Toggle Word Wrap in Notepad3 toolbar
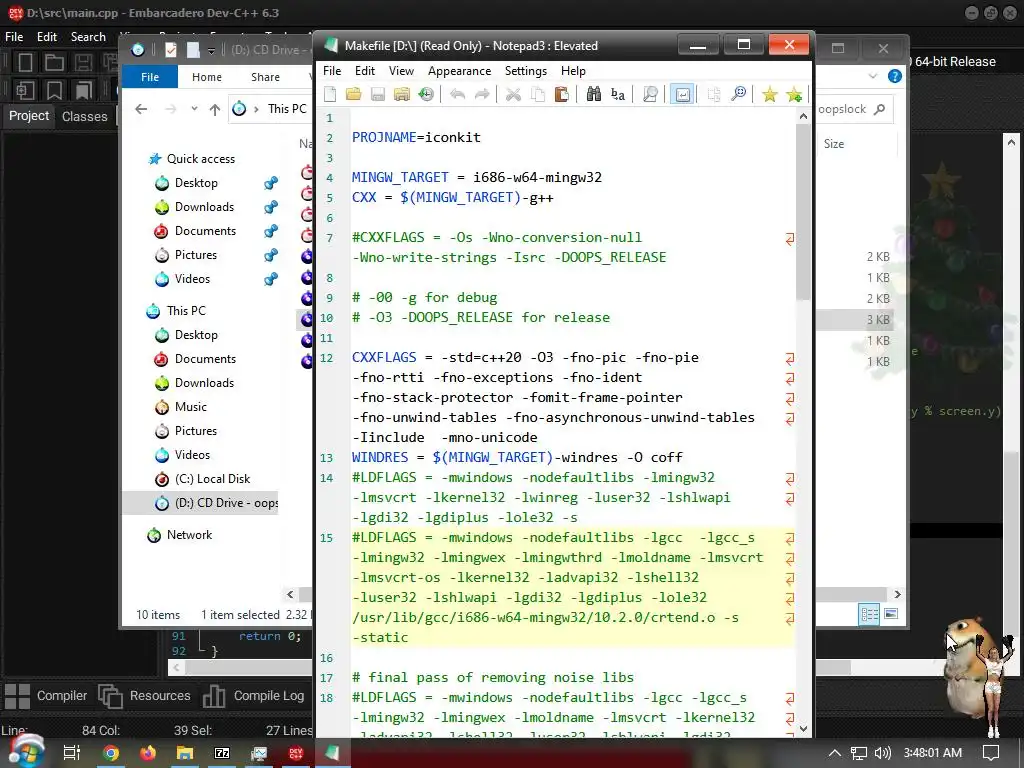The width and height of the screenshot is (1024, 768). pyautogui.click(x=682, y=95)
